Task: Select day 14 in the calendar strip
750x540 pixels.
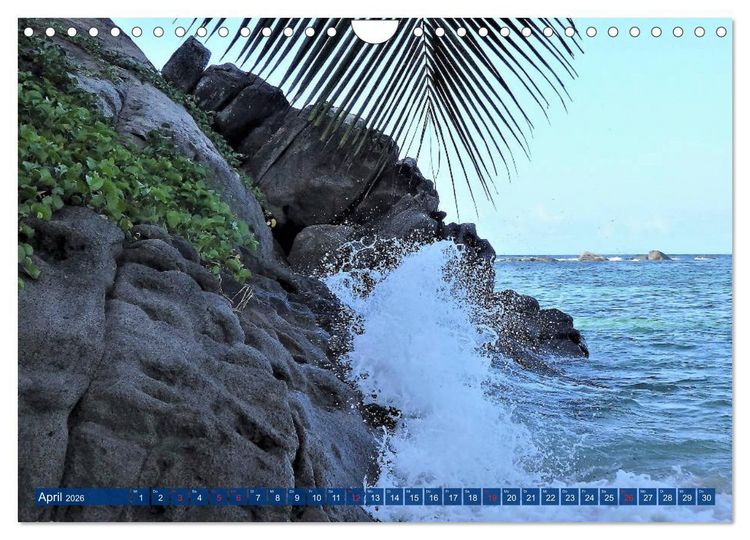Action: [395, 497]
